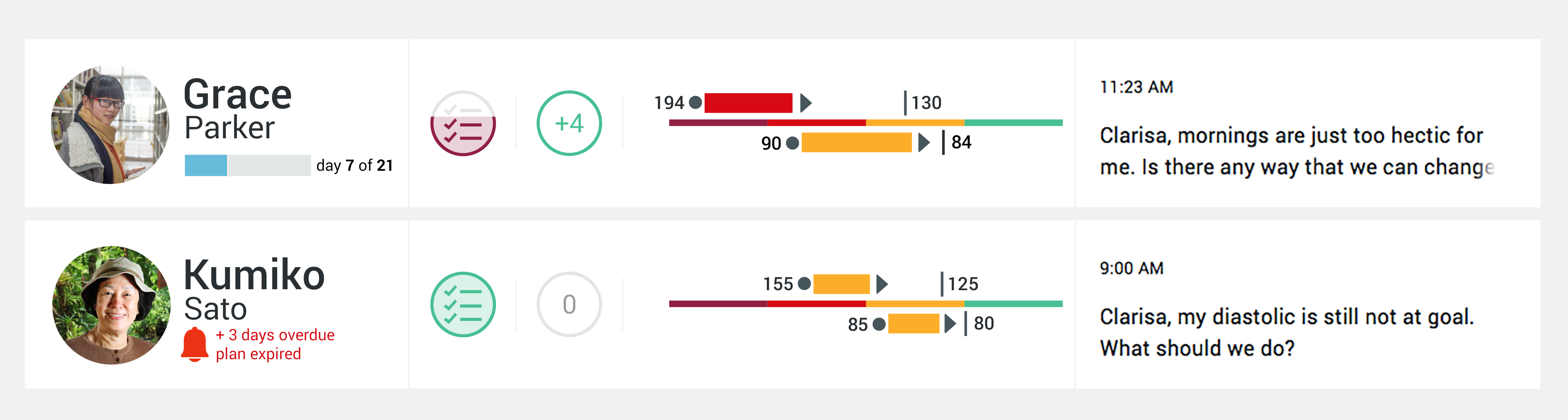The width and height of the screenshot is (1568, 420).
Task: Click Kumiko's 125 systolic goal marker
Action: coord(960,284)
